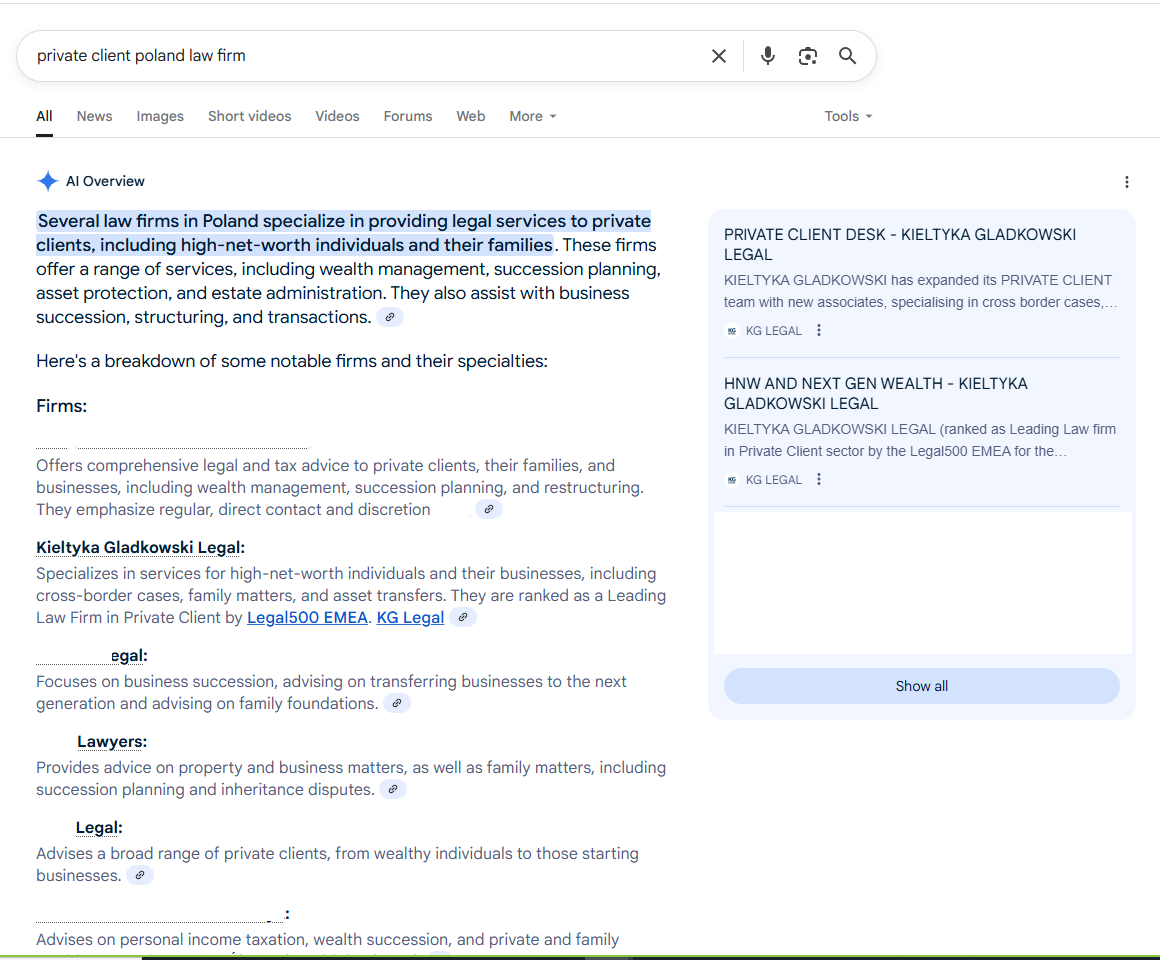The image size is (1160, 960).
Task: Clear the search query with the X icon
Action: (x=718, y=56)
